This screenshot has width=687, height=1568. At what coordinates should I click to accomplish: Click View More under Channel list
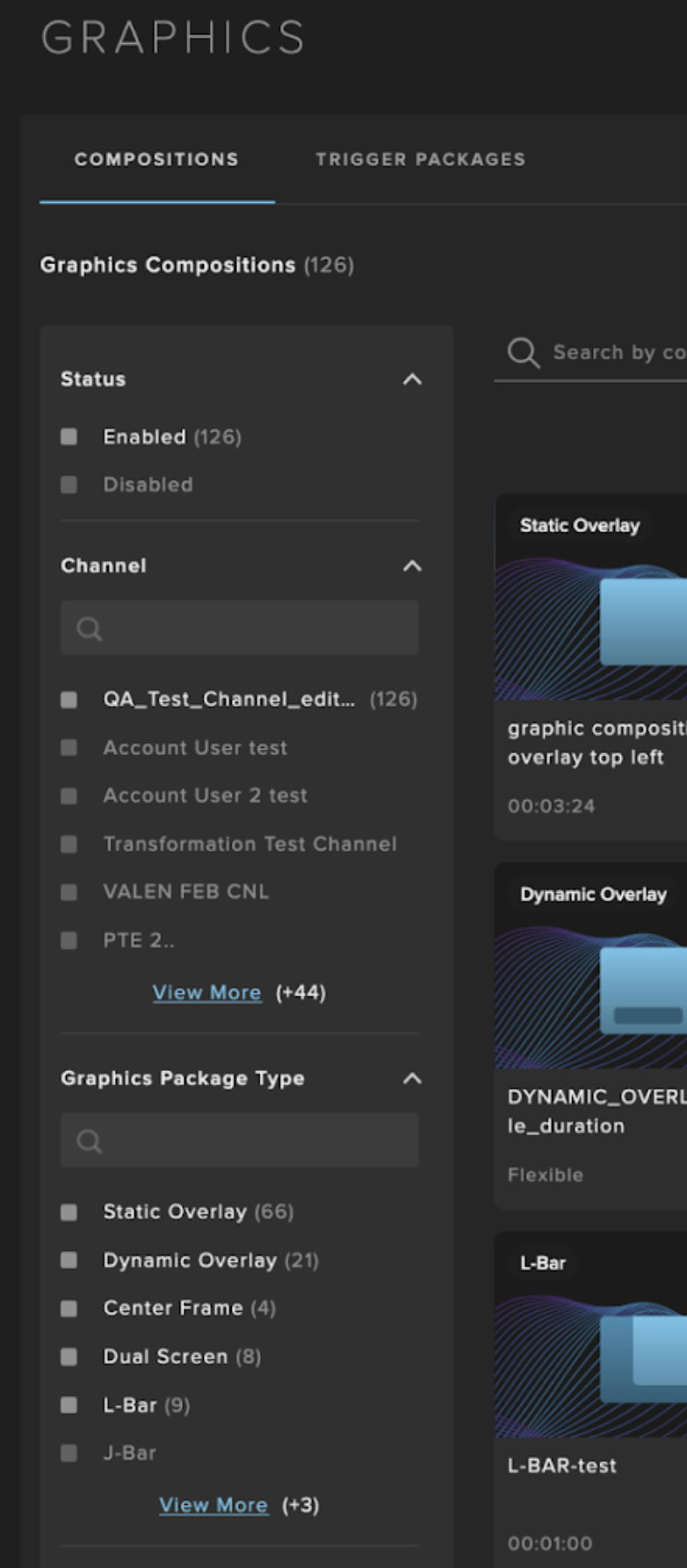(207, 993)
